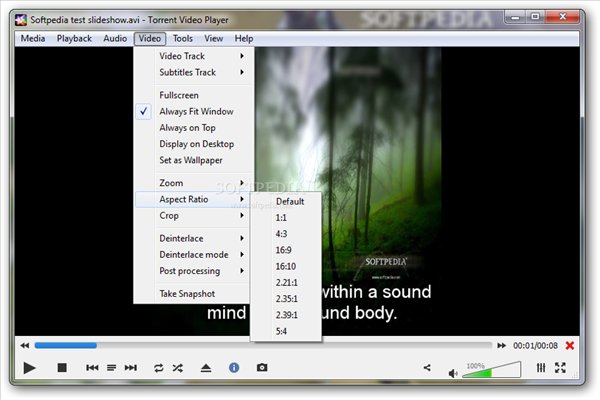Take a snapshot with camera icon
The width and height of the screenshot is (600, 400).
tap(262, 367)
